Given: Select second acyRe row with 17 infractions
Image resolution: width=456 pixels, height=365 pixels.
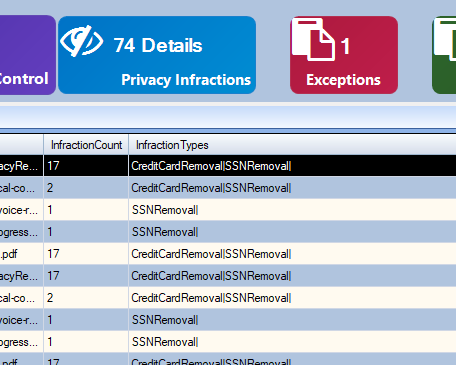Looking at the screenshot, I should [x=228, y=276].
